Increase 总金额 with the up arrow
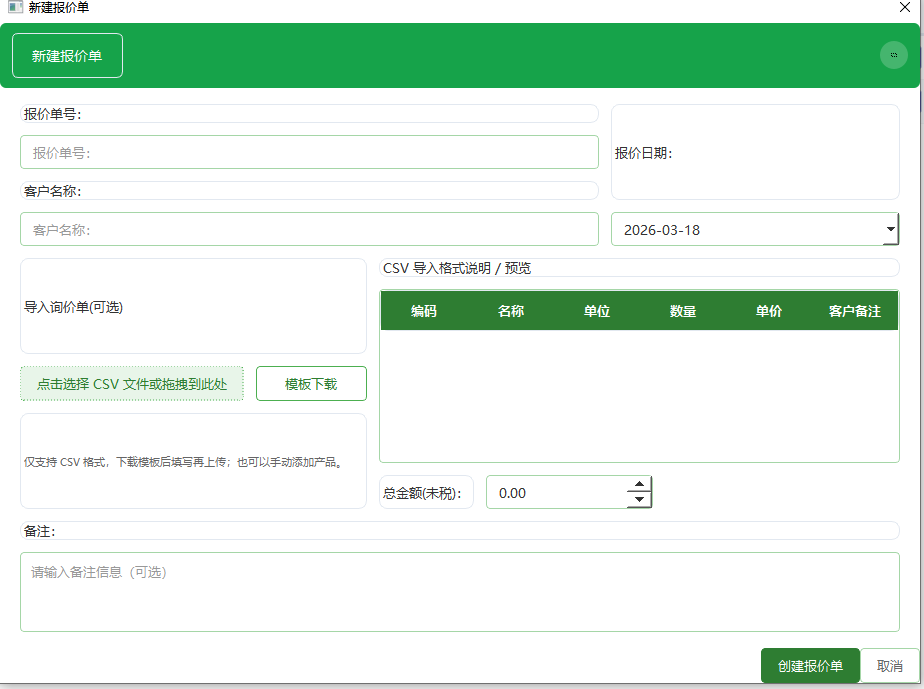The width and height of the screenshot is (924, 689). 639,484
